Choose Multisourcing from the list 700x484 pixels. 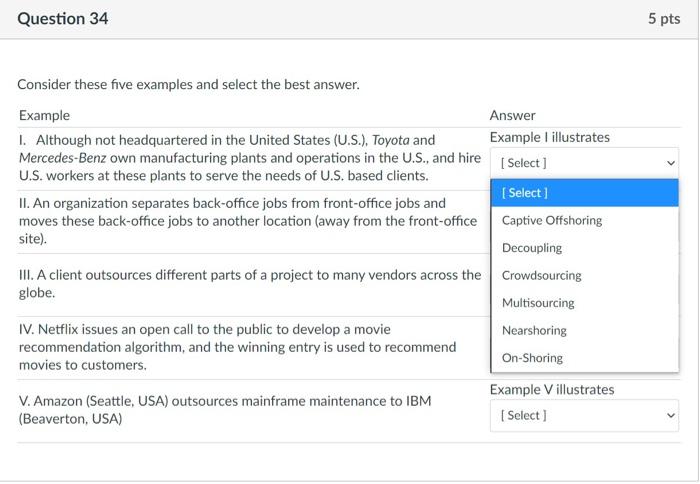coord(584,303)
